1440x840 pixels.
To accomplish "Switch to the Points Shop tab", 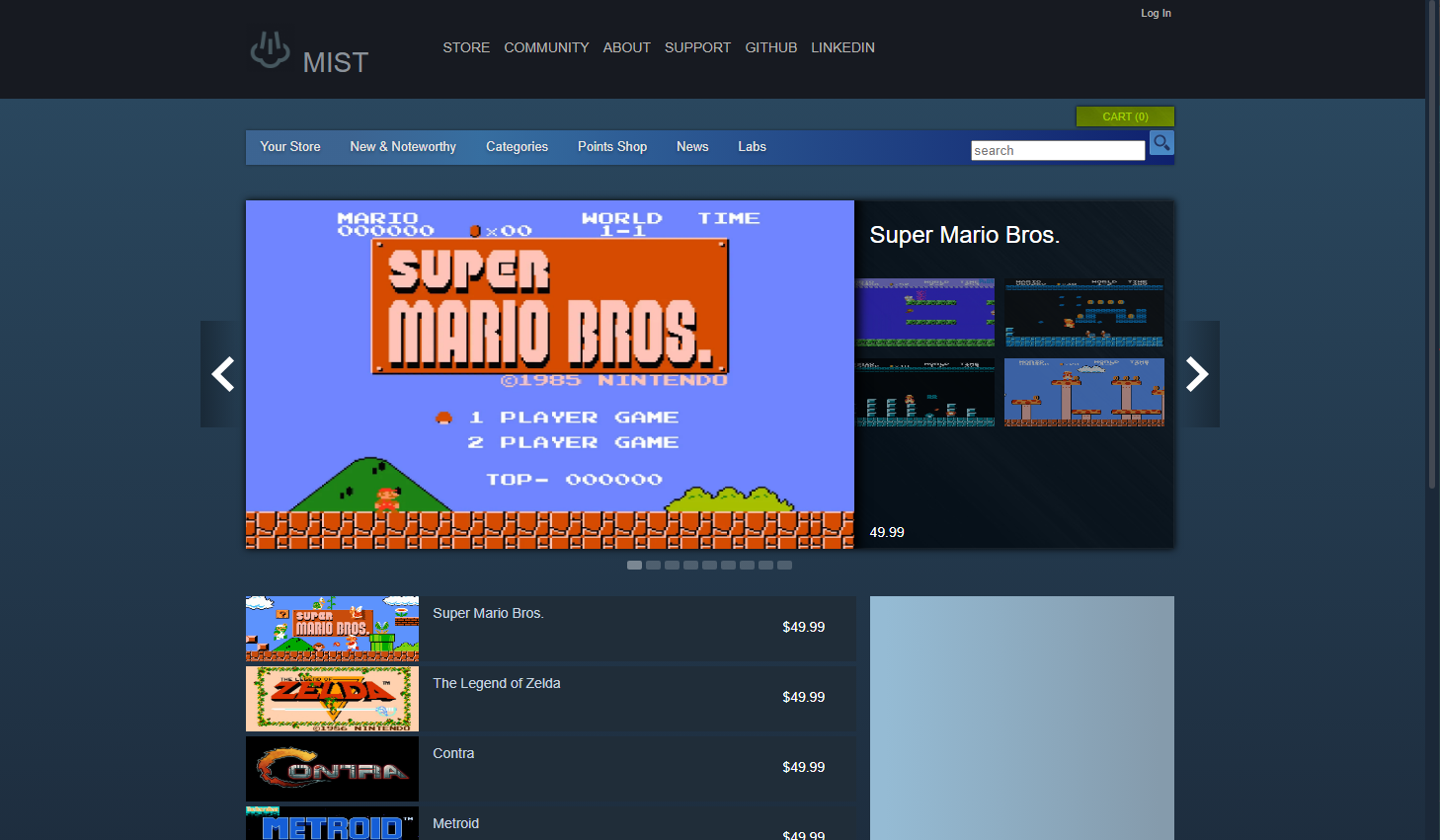I will [612, 147].
